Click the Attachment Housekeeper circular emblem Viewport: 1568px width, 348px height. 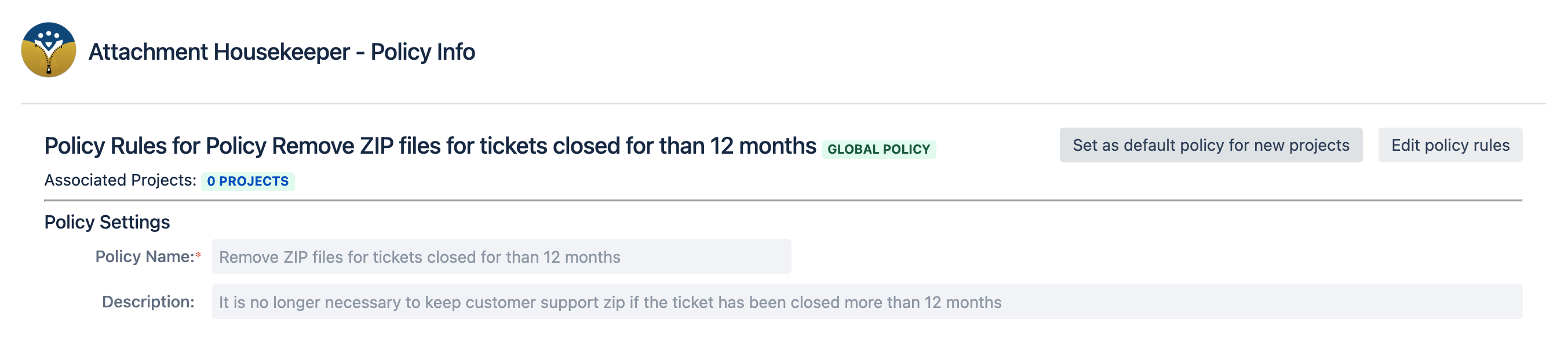coord(49,52)
